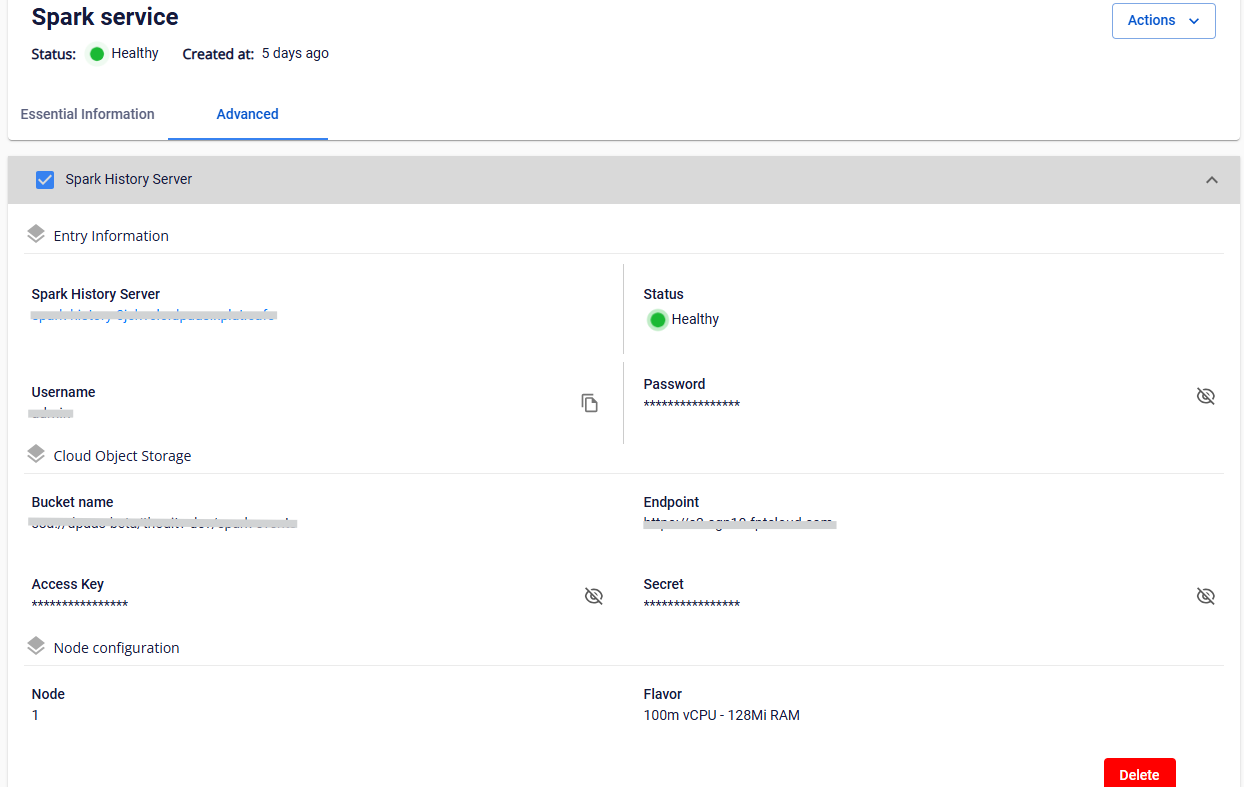Click the masked Access Key asterisks
The image size is (1244, 787).
click(80, 605)
